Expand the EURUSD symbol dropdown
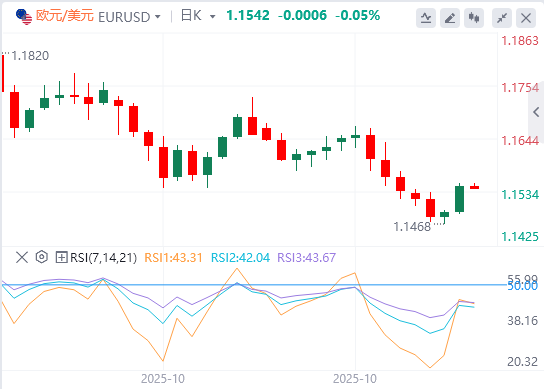Viewport: 544px width, 389px height. coord(158,17)
